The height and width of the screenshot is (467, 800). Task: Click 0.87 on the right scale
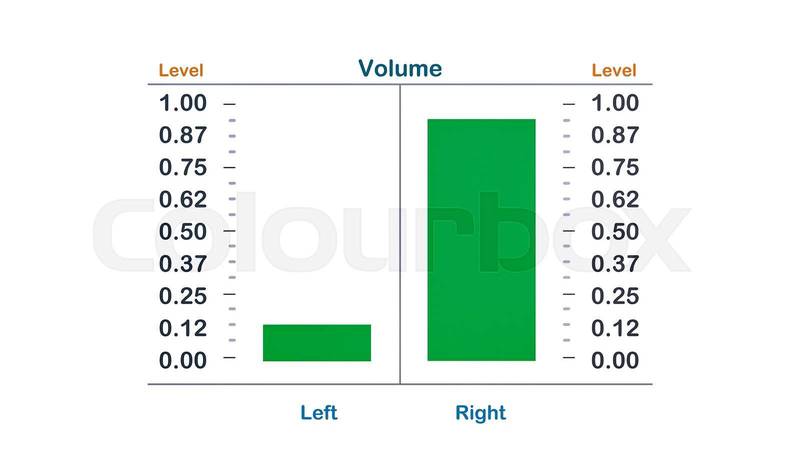point(615,135)
